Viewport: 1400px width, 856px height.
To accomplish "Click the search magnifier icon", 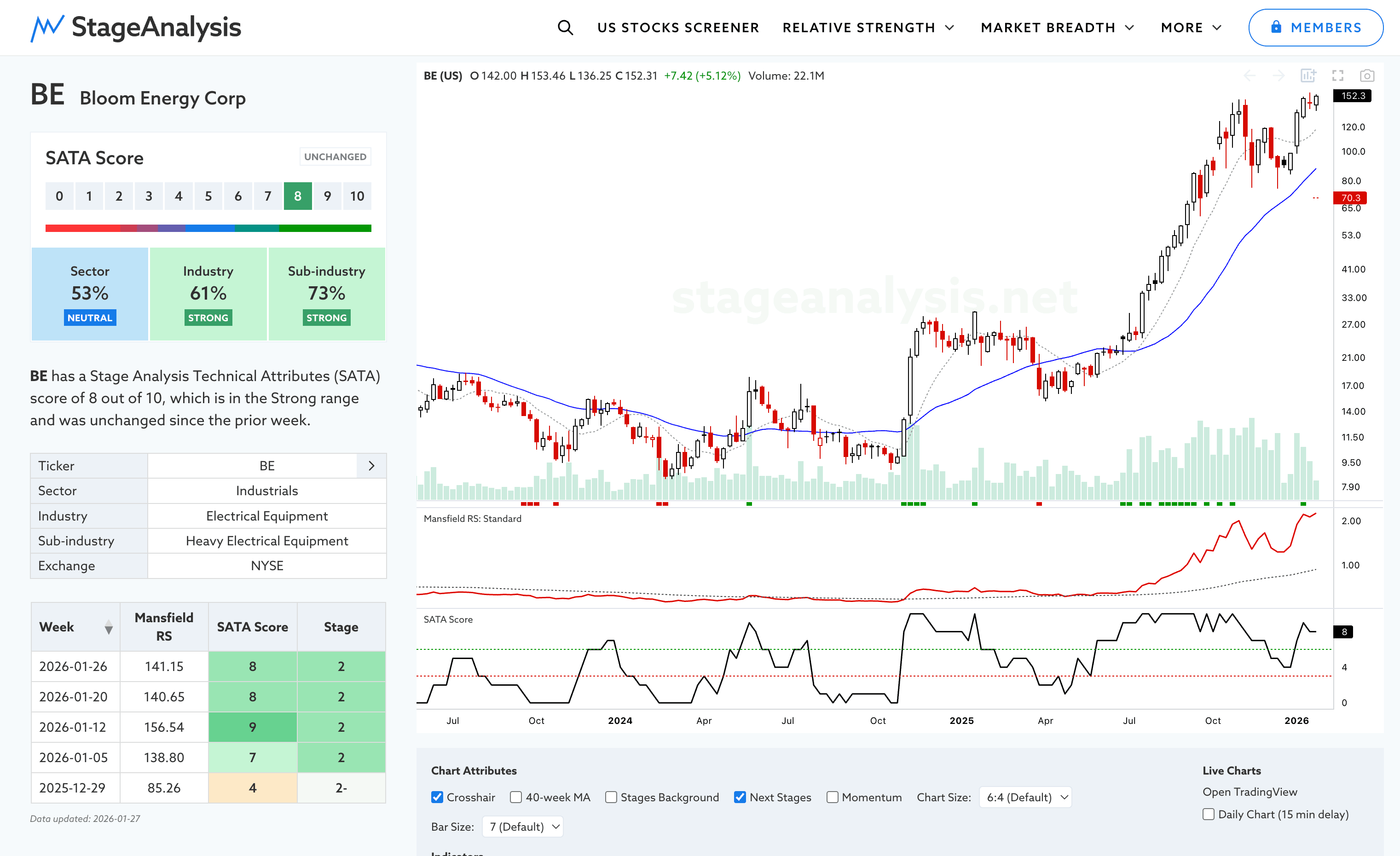I will [565, 27].
